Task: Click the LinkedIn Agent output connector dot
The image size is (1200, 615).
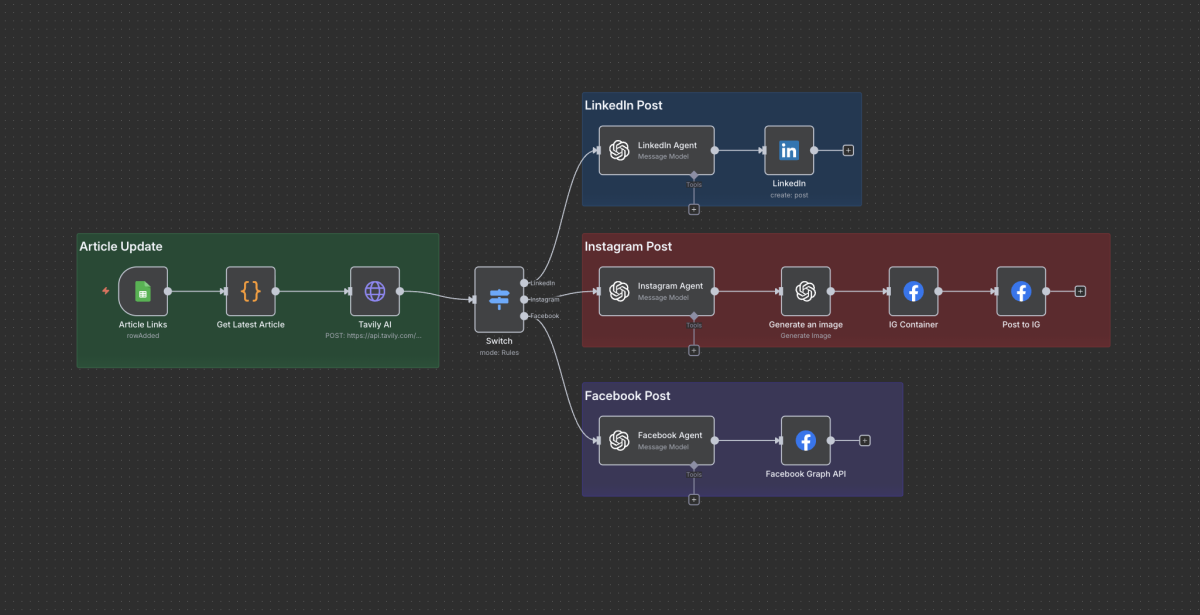Action: tap(714, 150)
